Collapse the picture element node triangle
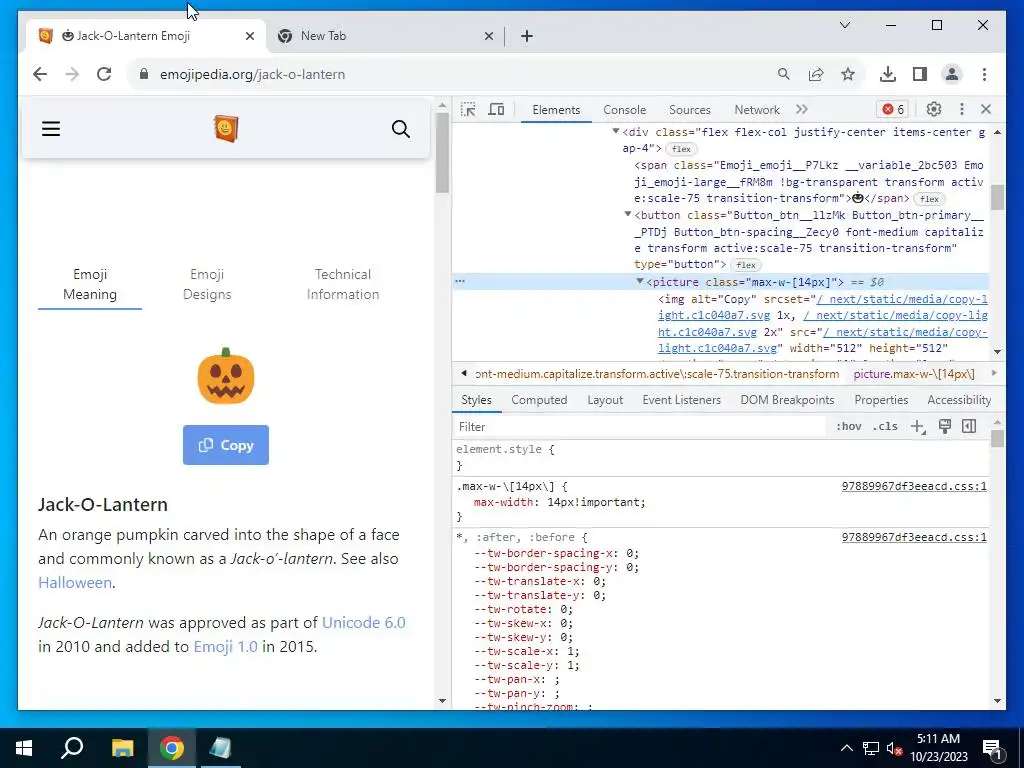Viewport: 1024px width, 768px height. tap(640, 281)
